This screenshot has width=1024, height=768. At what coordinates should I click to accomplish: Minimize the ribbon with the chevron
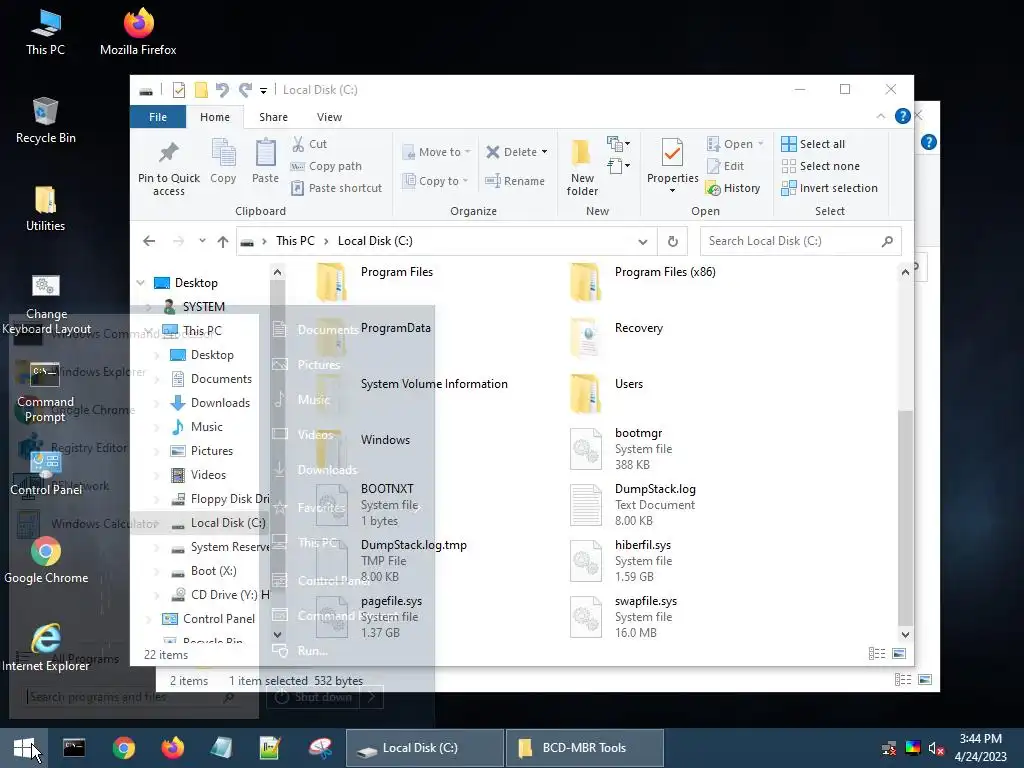pos(880,116)
